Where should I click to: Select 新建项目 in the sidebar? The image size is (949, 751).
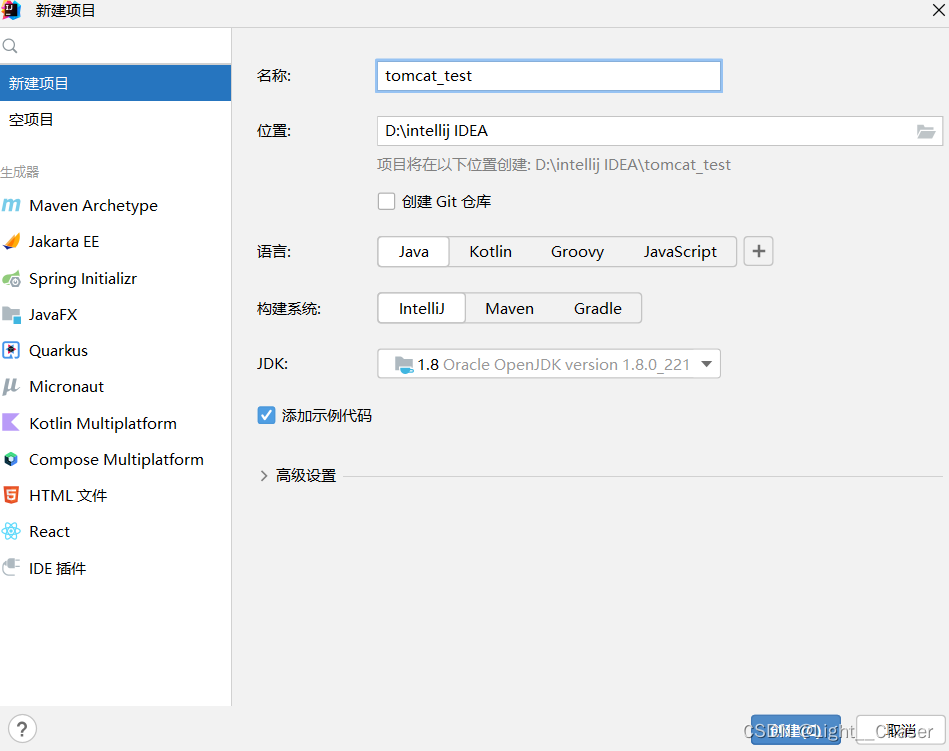click(115, 83)
